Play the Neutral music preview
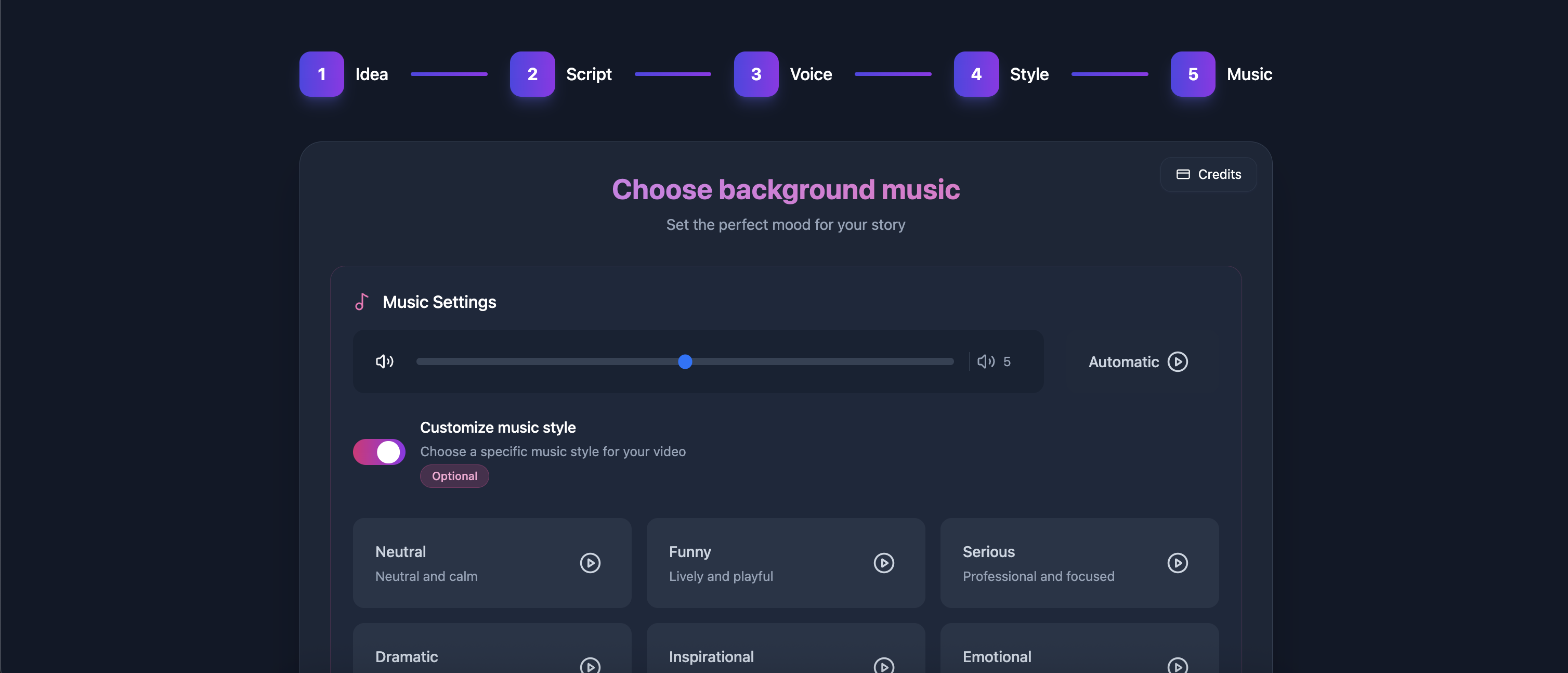This screenshot has width=1568, height=673. [x=590, y=563]
